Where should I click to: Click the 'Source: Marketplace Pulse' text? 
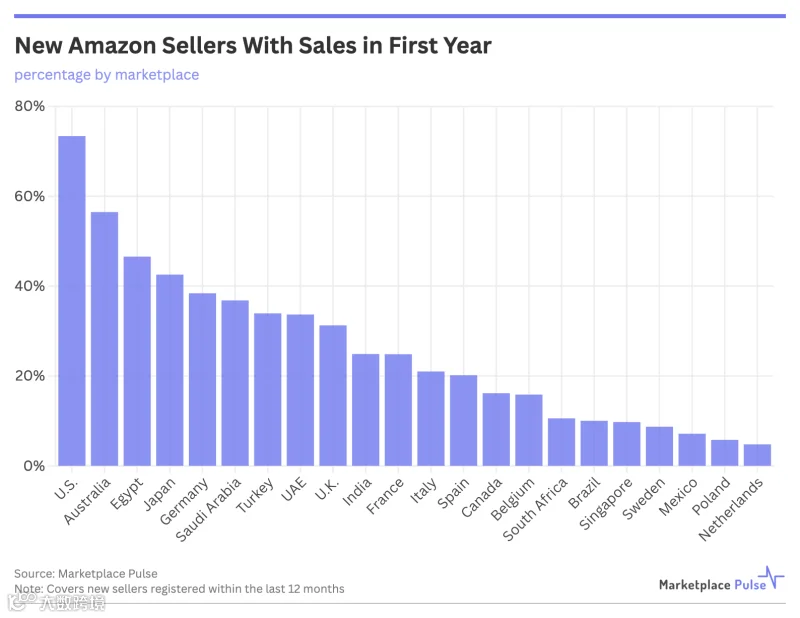tap(86, 574)
